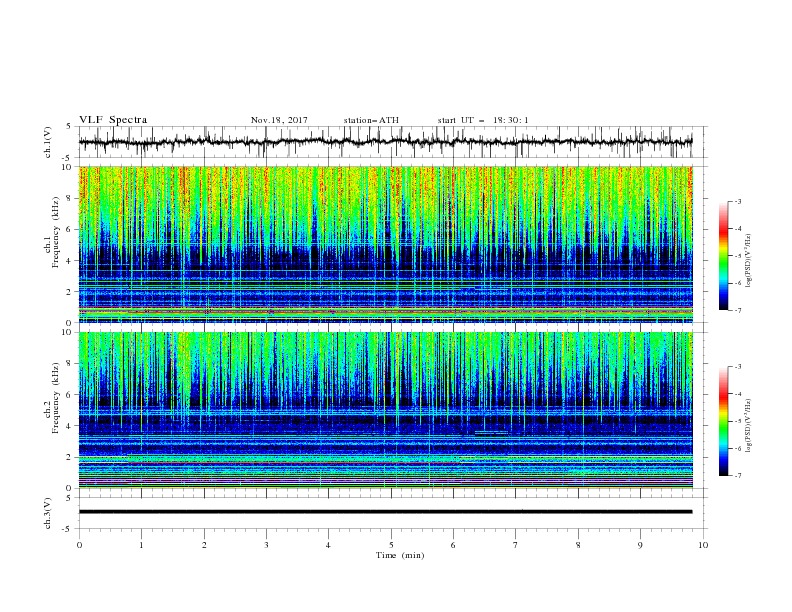Select the ch.1 "Frequency (kHz)" axis label
The height and width of the screenshot is (612, 792).
click(56, 232)
